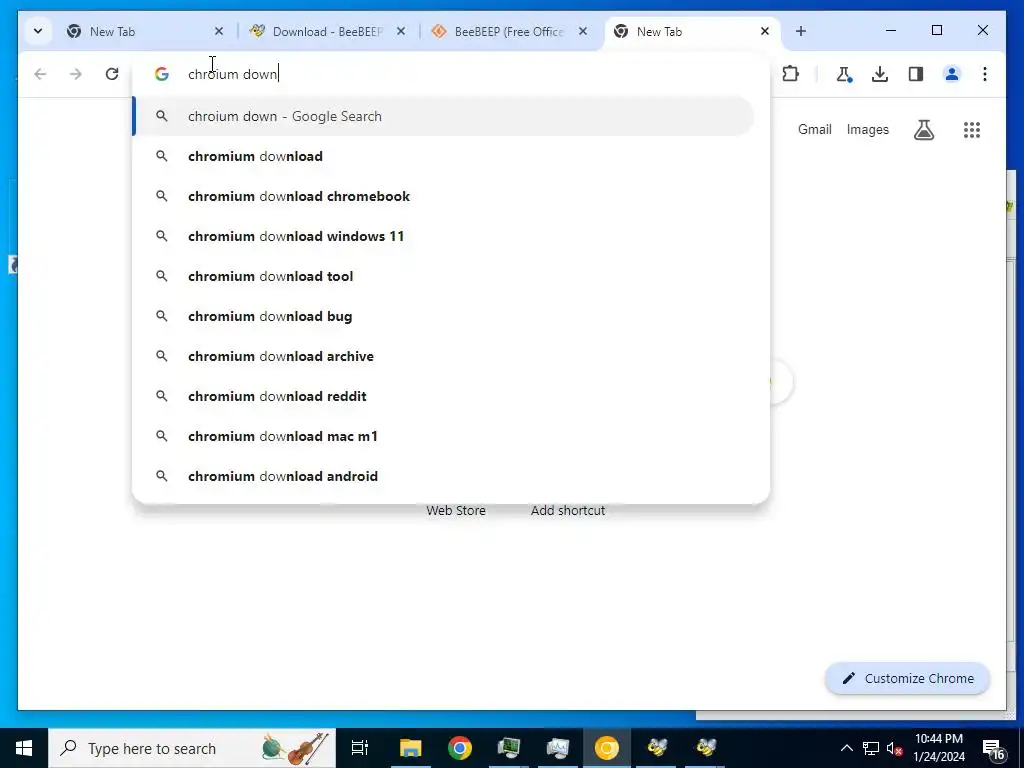Screen dimensions: 1024x768
Task: Click the Google G icon in omnibox
Action: pos(162,74)
